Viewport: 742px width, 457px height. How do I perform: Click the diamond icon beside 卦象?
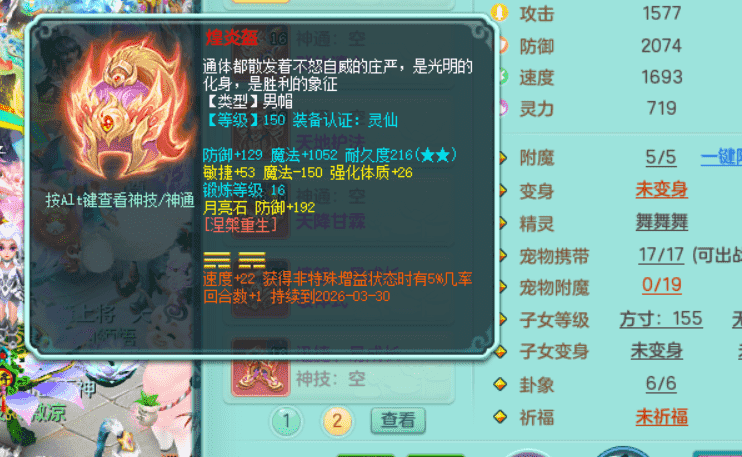coord(500,384)
